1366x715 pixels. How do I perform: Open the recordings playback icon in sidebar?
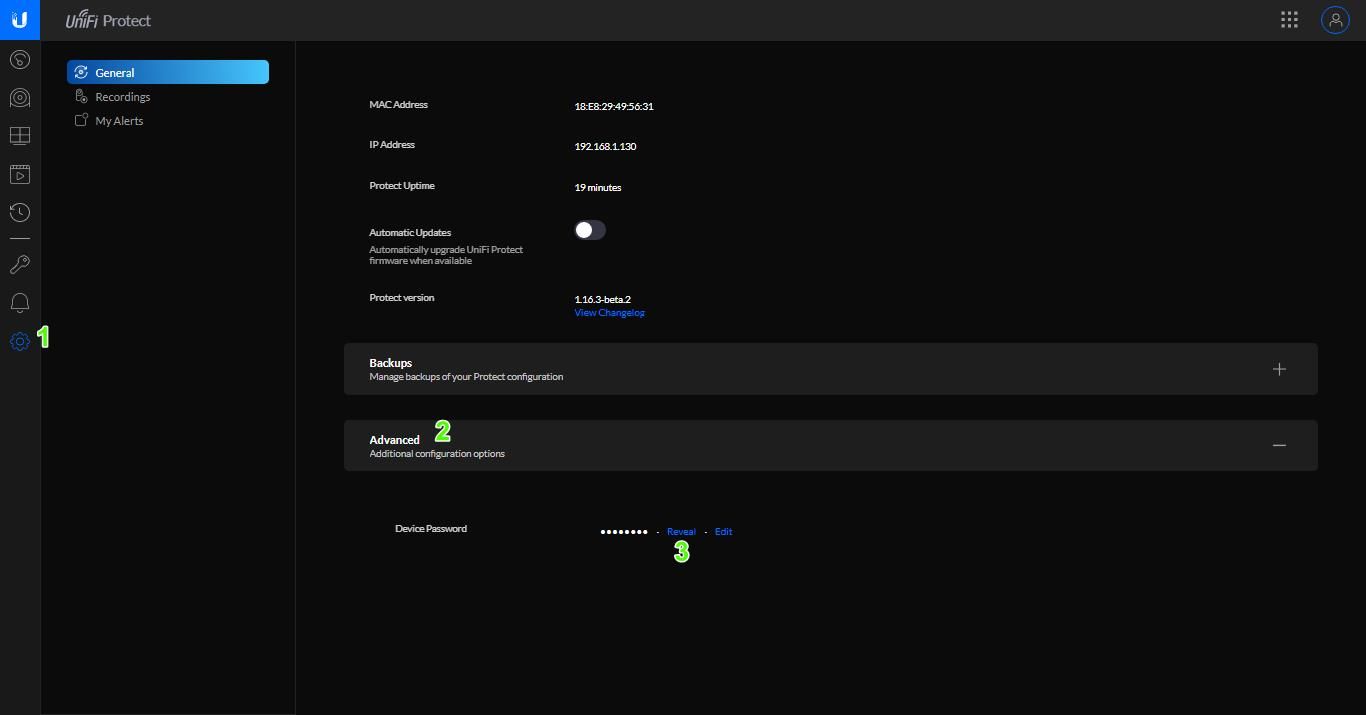click(x=19, y=175)
